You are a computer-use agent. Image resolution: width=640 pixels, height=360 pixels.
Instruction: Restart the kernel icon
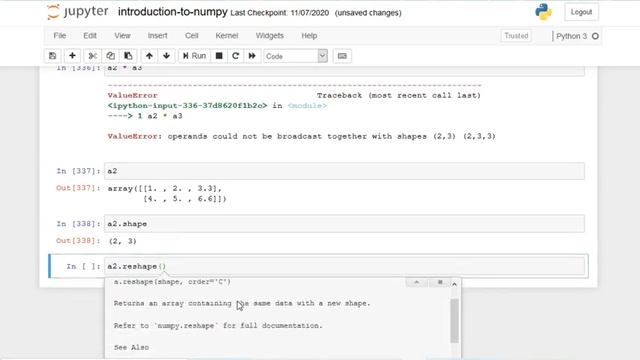pyautogui.click(x=236, y=56)
